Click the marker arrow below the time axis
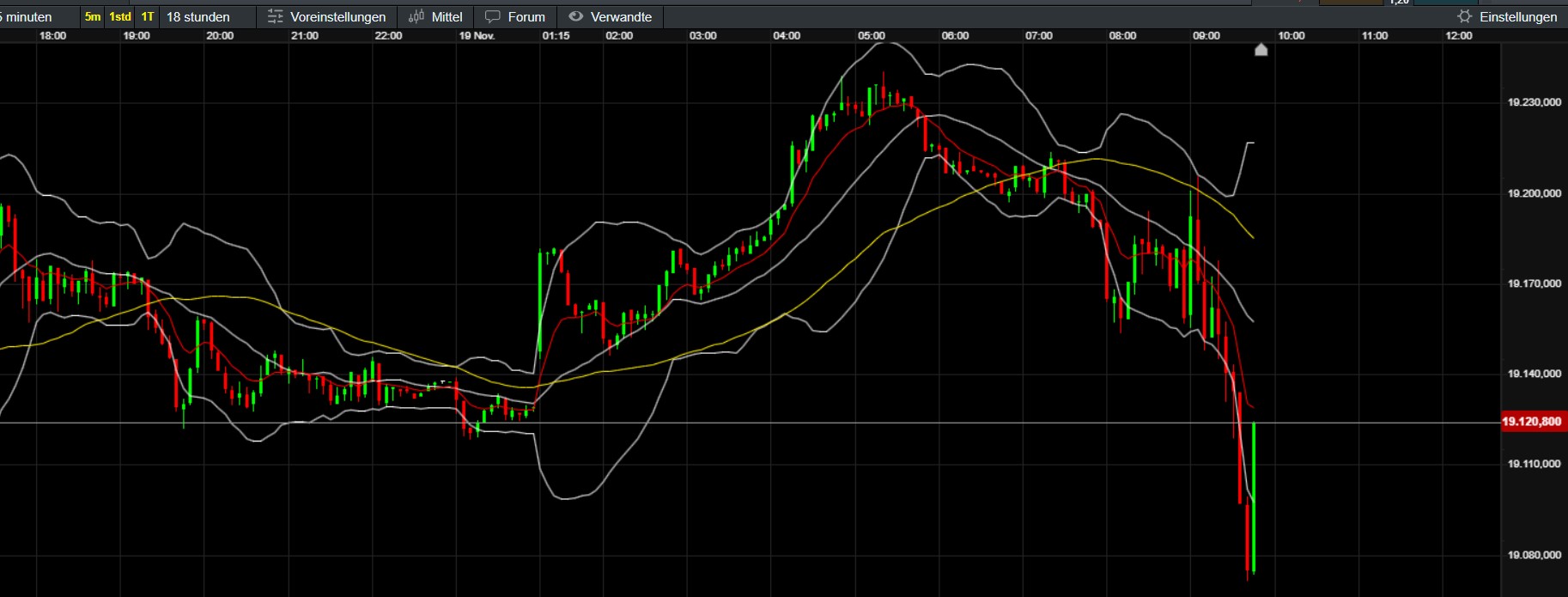The width and height of the screenshot is (1568, 597). (x=1261, y=50)
